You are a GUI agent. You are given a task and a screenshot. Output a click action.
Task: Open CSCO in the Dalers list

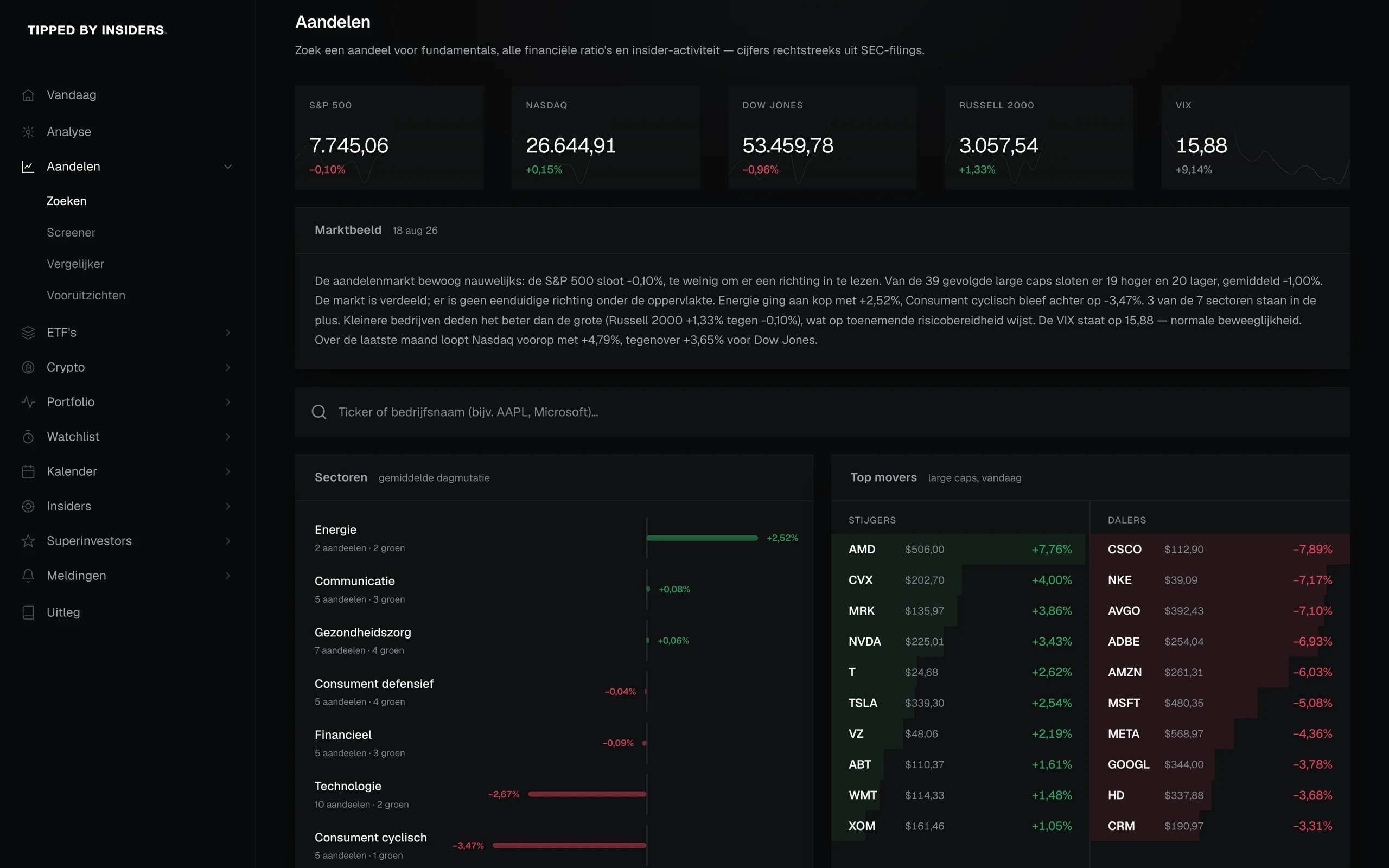pos(1220,550)
